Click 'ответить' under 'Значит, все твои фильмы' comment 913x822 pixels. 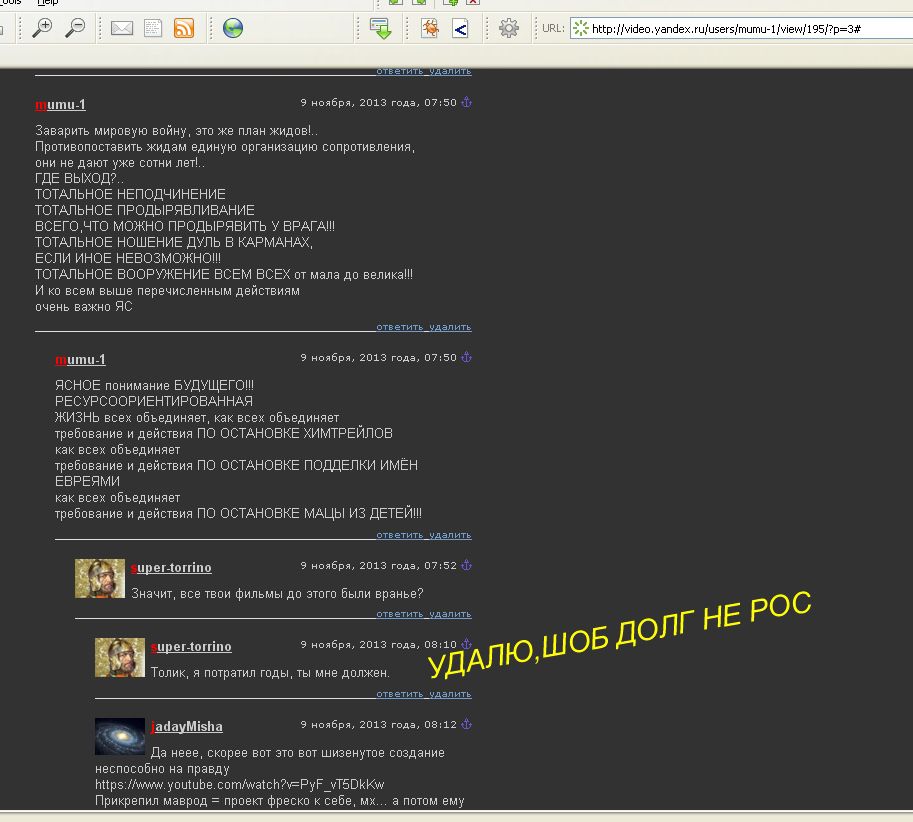pyautogui.click(x=399, y=614)
